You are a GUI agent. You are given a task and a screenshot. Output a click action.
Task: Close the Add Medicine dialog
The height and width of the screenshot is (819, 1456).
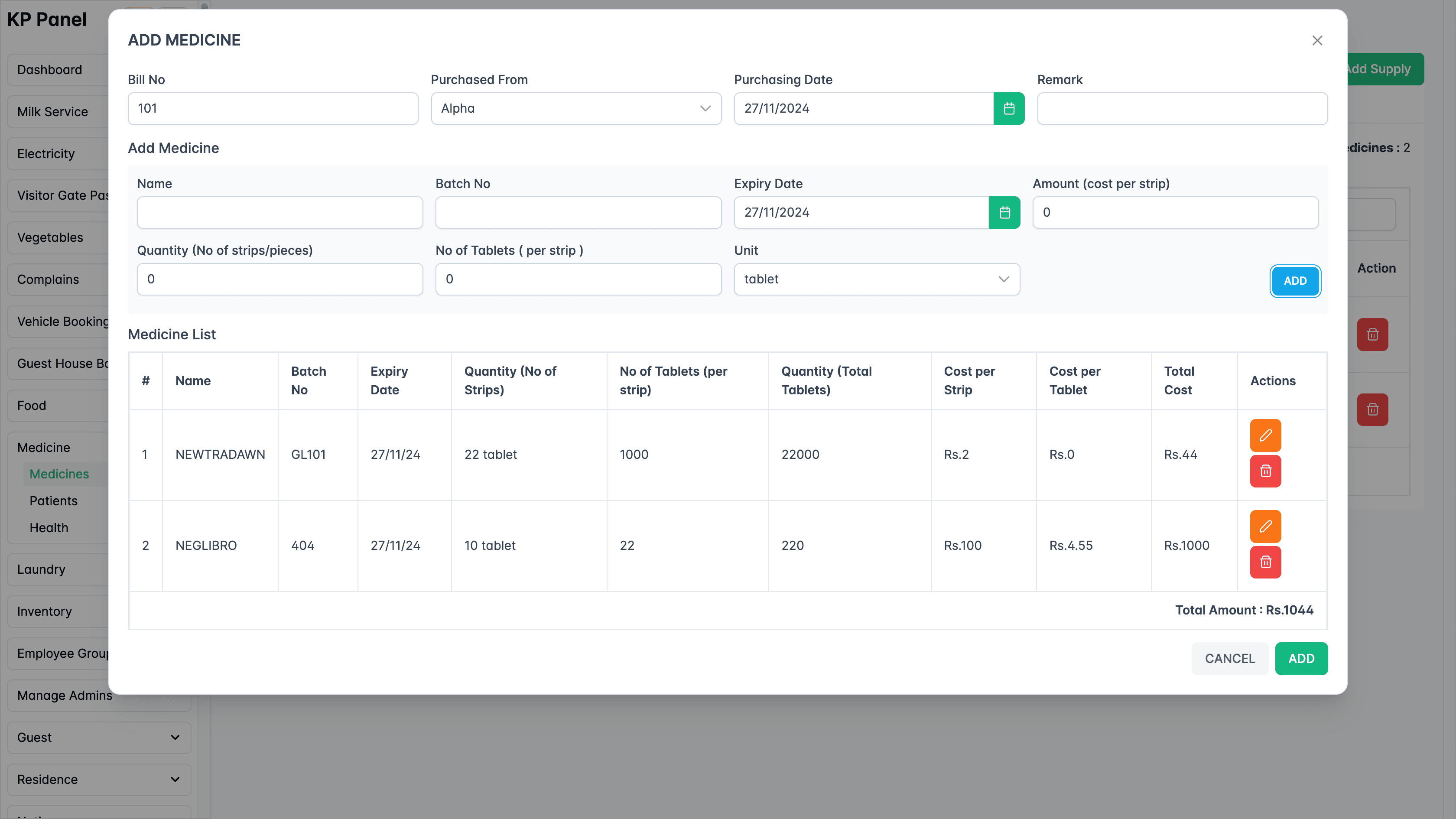(1317, 40)
